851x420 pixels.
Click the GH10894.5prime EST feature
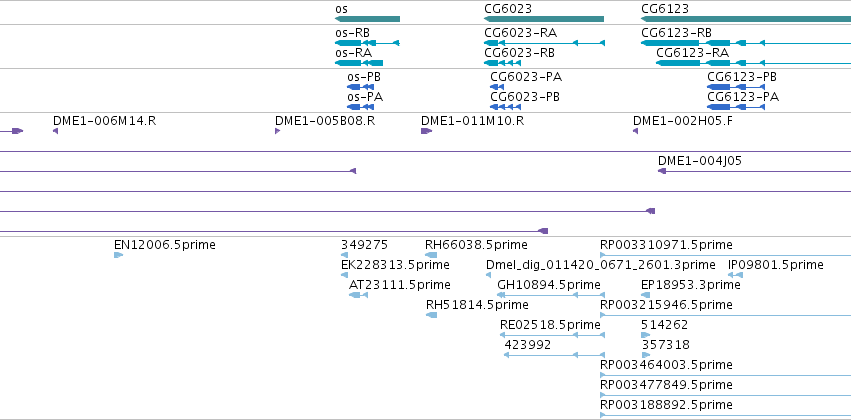[x=551, y=295]
